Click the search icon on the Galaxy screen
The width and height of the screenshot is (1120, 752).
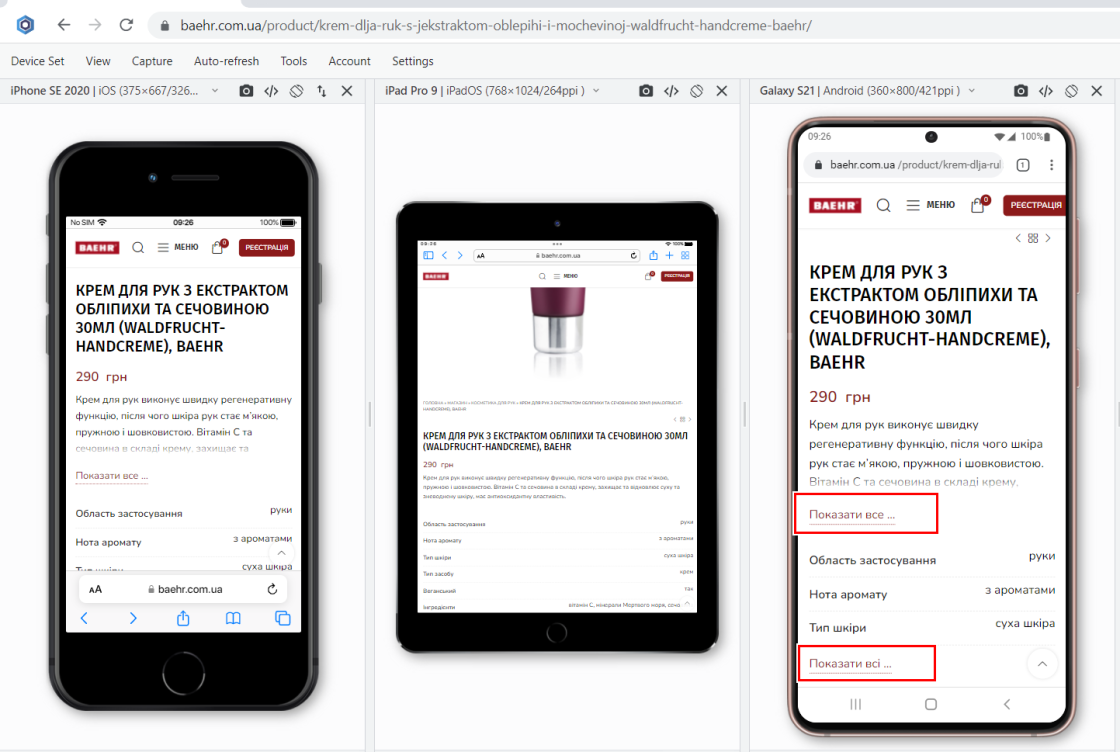pyautogui.click(x=884, y=206)
